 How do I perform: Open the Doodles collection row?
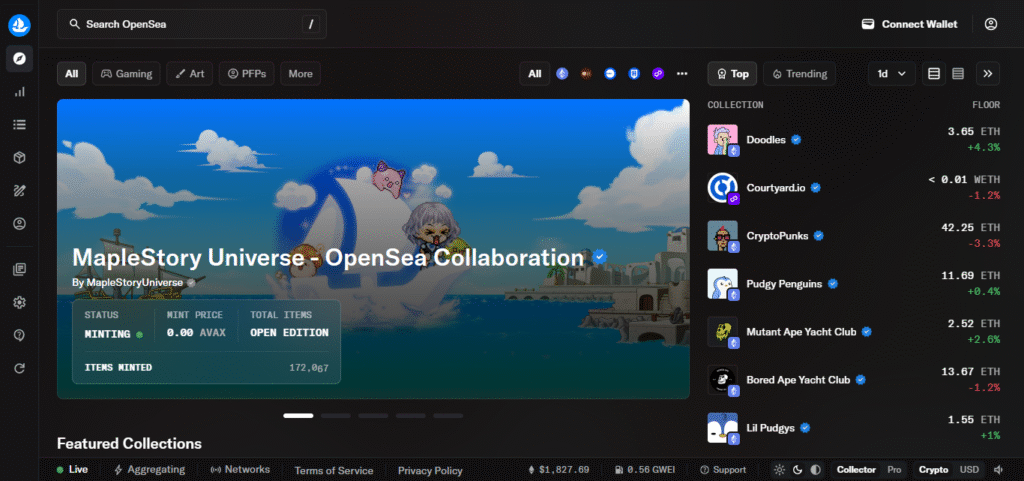pyautogui.click(x=854, y=140)
